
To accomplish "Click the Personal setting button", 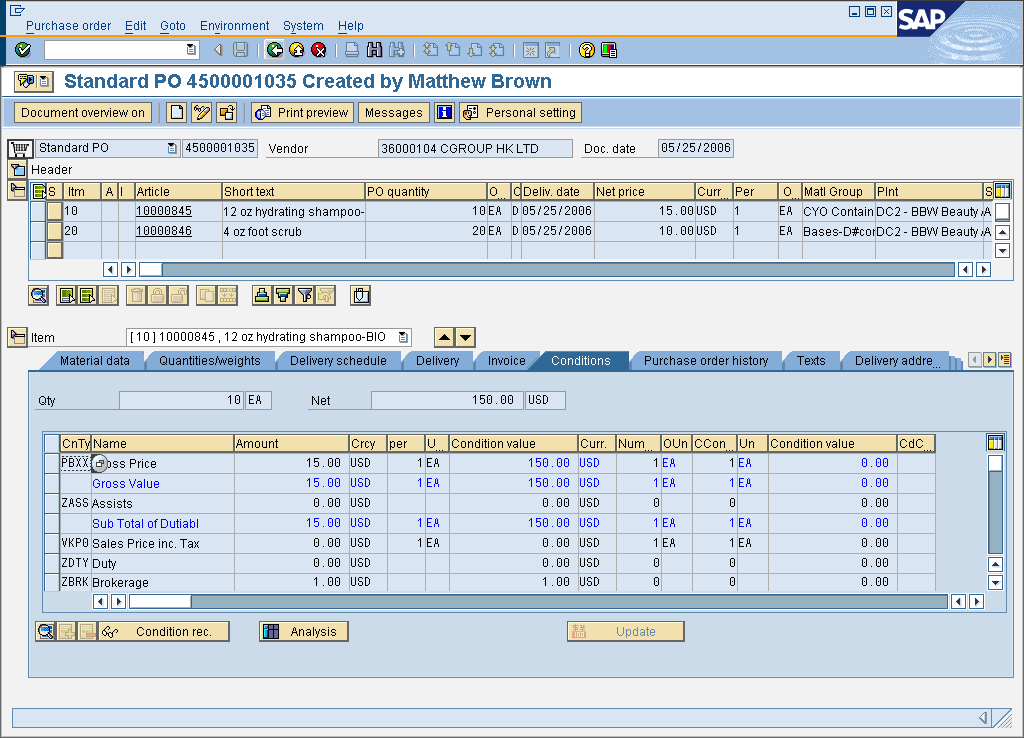I will click(x=520, y=112).
